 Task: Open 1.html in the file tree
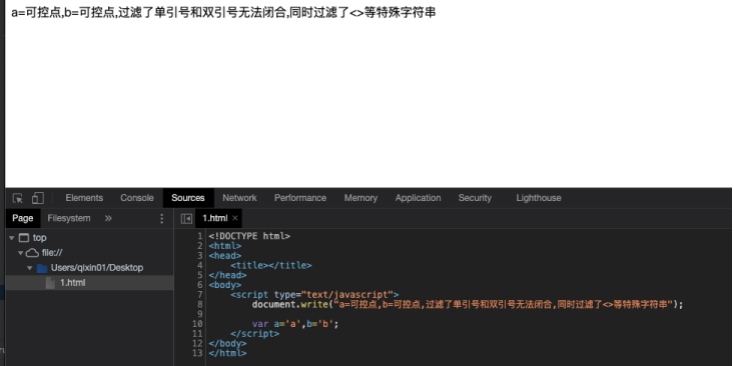73,283
